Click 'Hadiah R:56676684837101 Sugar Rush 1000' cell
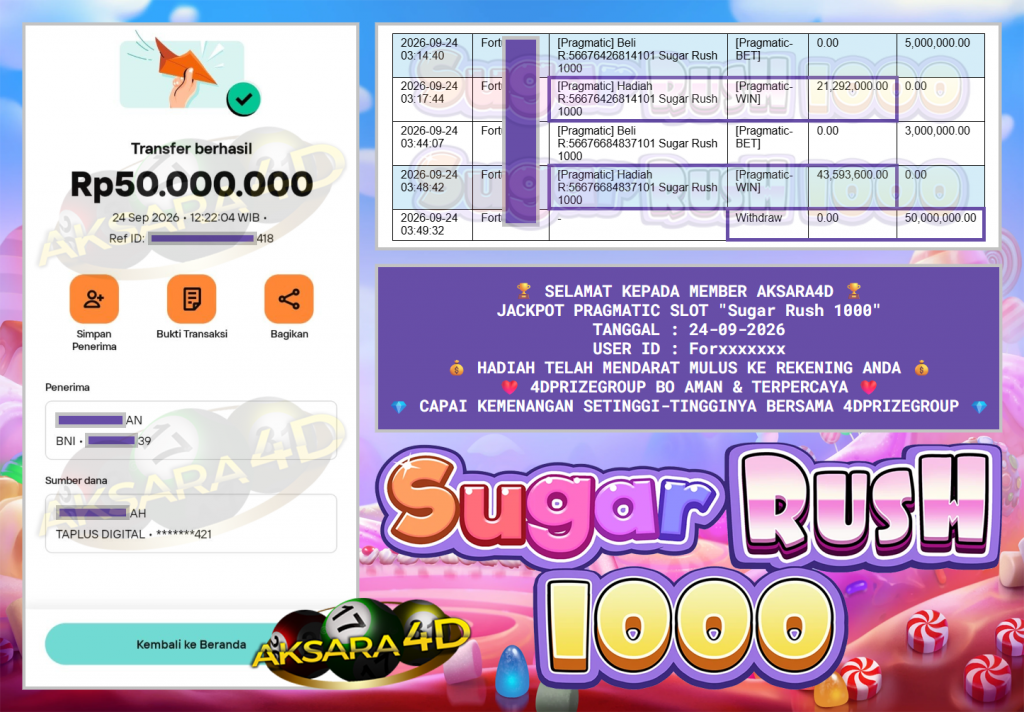 click(638, 187)
